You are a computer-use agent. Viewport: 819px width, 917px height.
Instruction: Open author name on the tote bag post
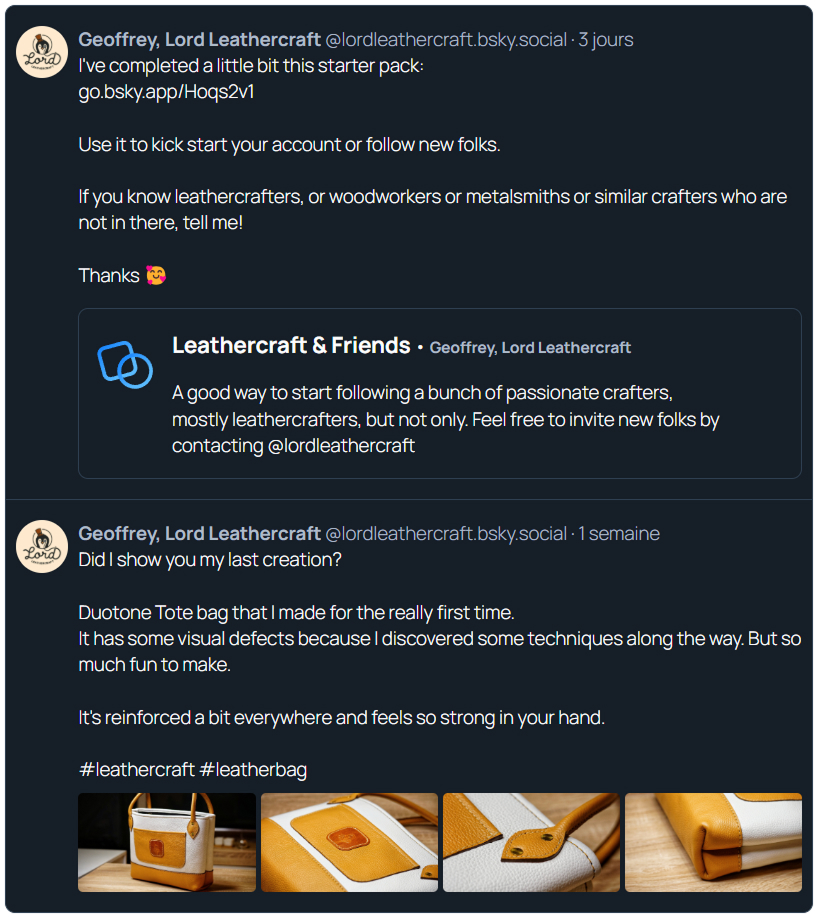[200, 534]
